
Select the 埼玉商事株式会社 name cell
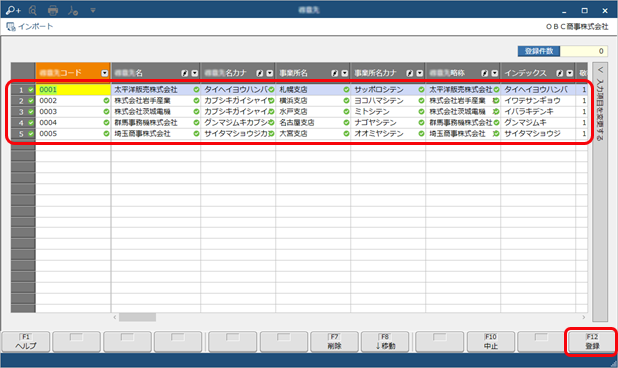(x=156, y=134)
